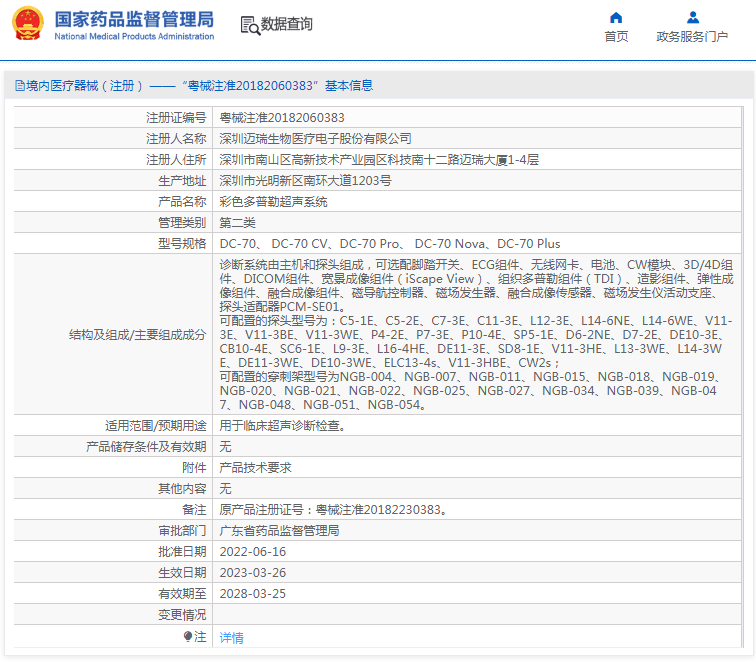Click the 其他内容 label
The height and width of the screenshot is (662, 756).
point(182,488)
